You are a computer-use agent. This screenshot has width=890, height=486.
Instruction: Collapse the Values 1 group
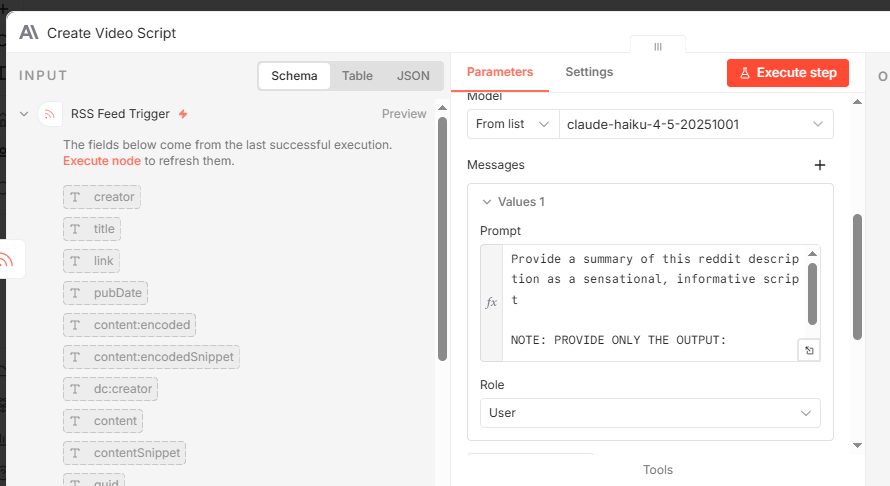pos(486,202)
